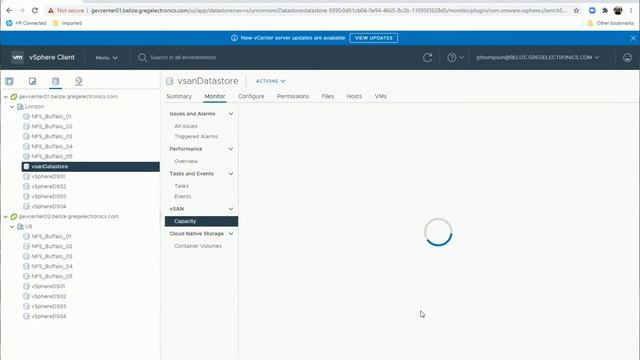Image resolution: width=640 pixels, height=360 pixels.
Task: Open the VMs tab
Action: [x=380, y=96]
